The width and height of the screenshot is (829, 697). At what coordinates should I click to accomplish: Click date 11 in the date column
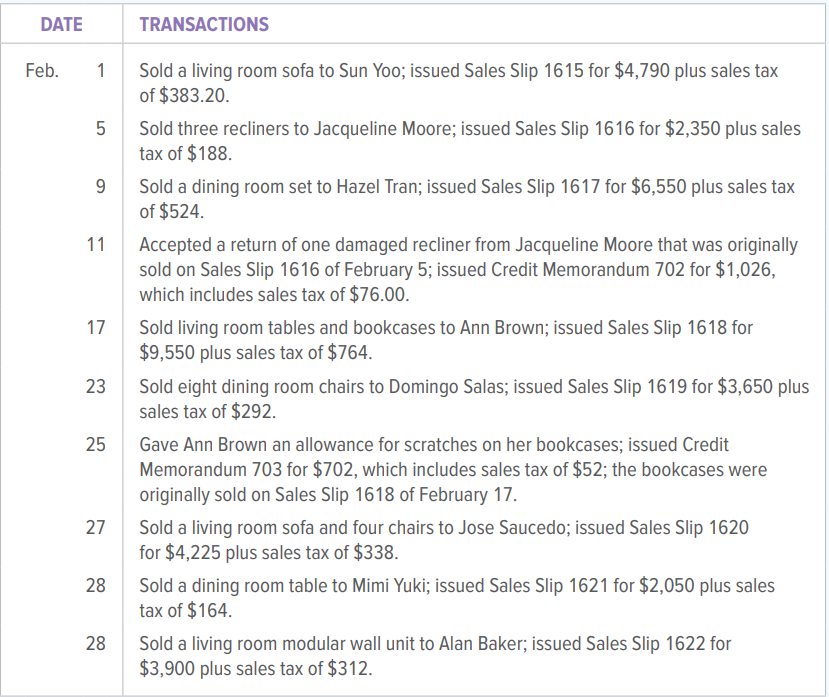(x=95, y=244)
